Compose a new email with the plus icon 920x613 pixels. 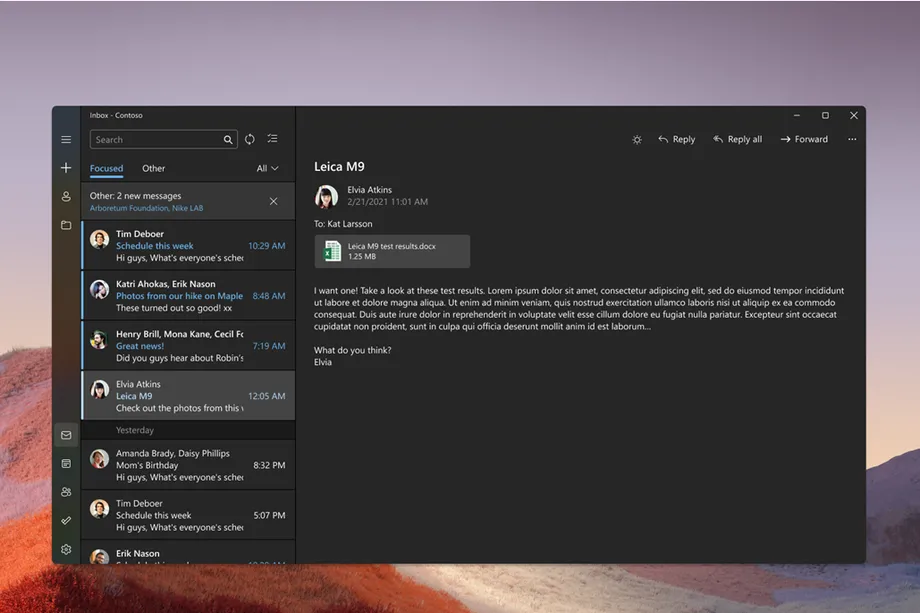[x=66, y=168]
